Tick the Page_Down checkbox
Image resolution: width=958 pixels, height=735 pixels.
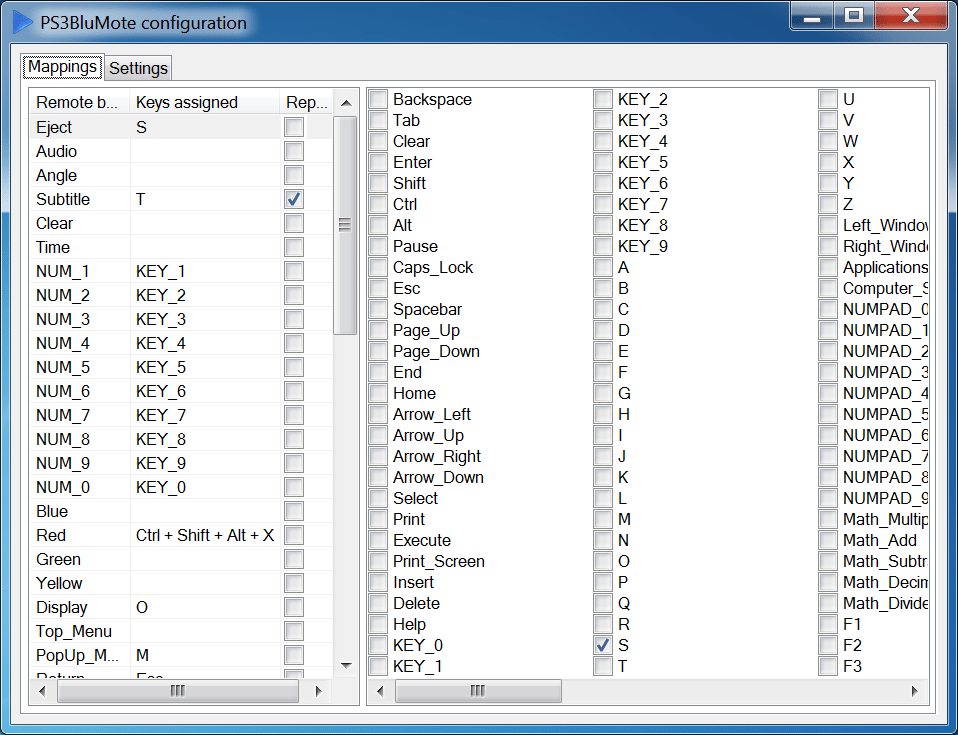click(x=378, y=351)
